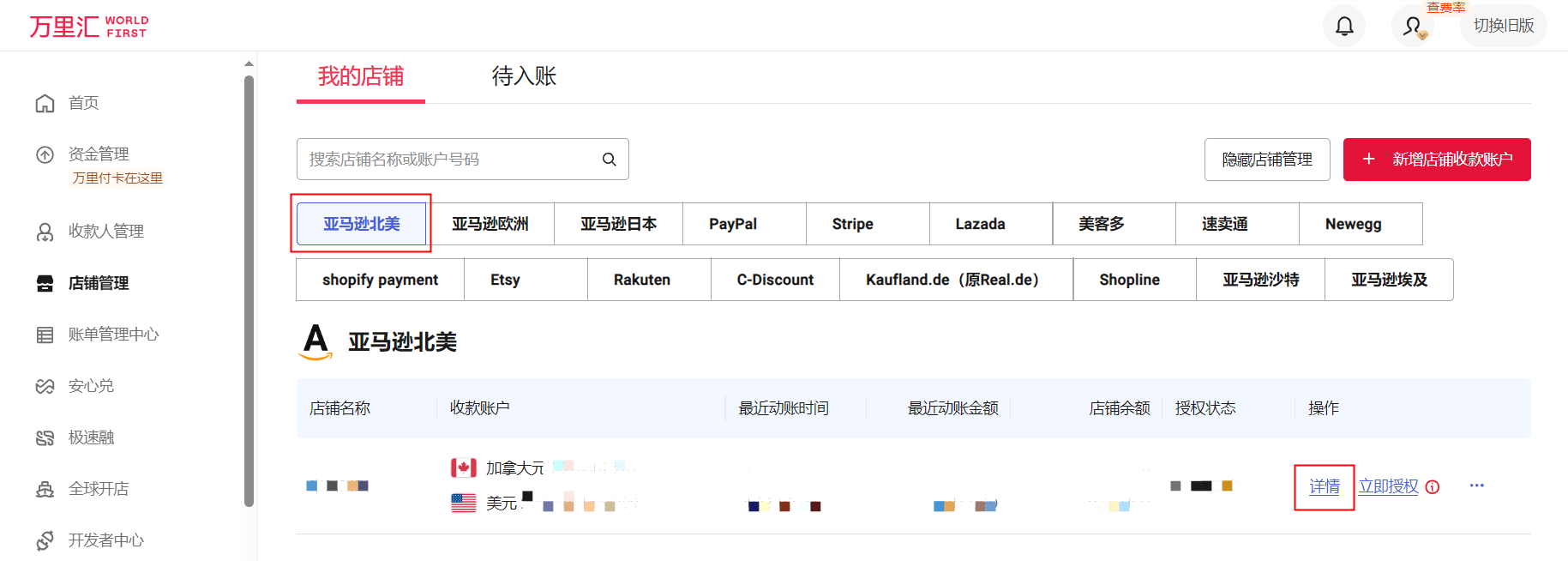Viewport: 1568px width, 561px height.
Task: Click the 隐藏店铺管理 button
Action: [x=1266, y=160]
